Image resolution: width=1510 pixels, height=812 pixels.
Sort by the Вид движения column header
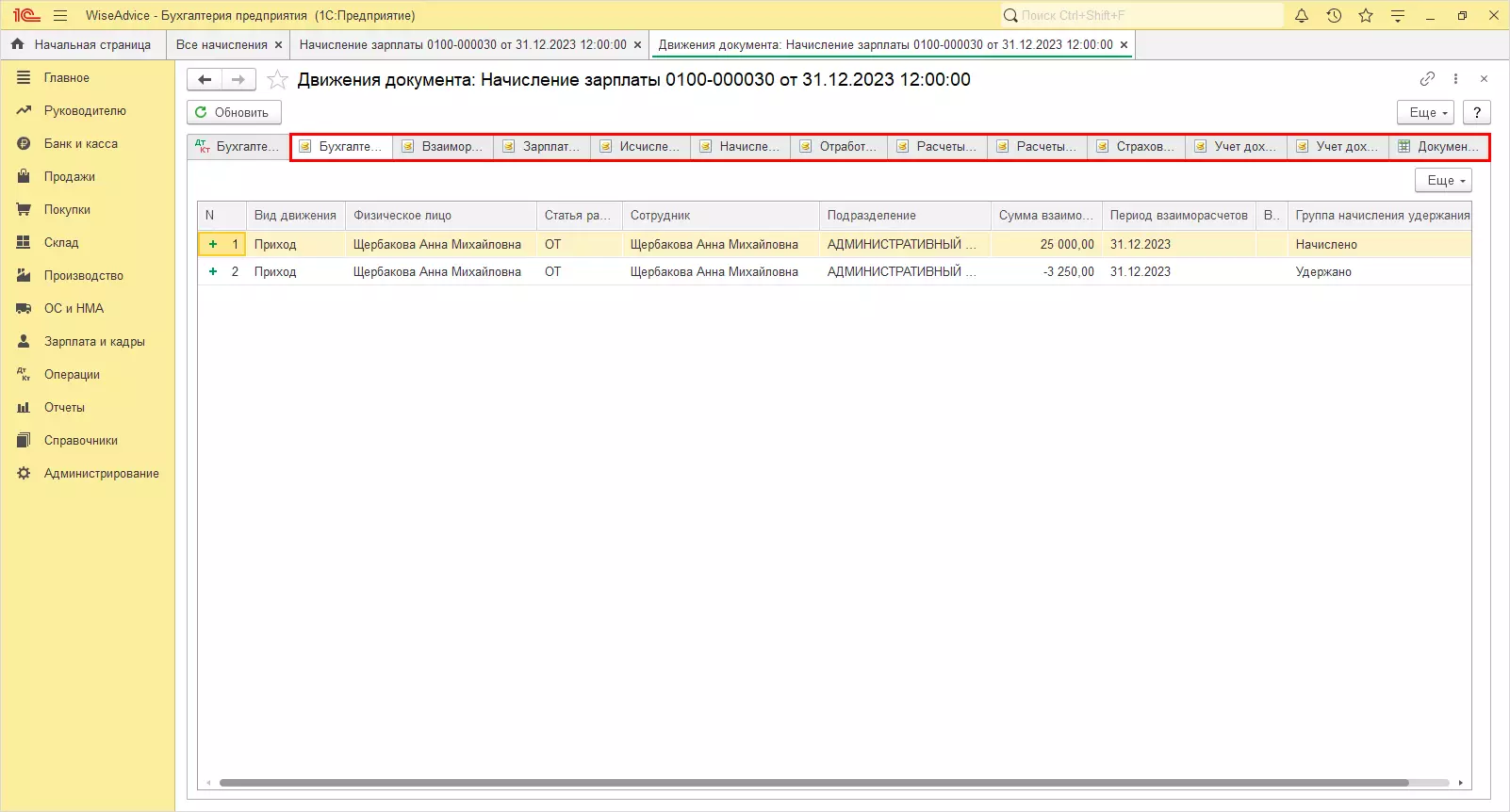pos(295,216)
